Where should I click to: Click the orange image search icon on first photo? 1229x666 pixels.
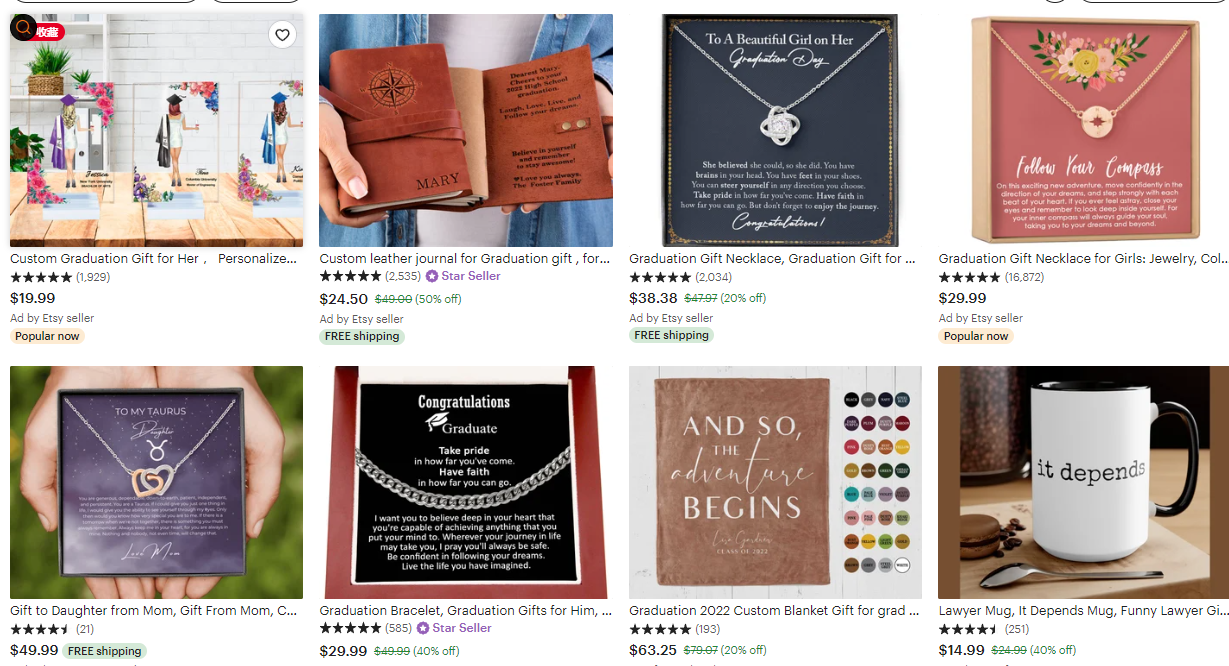tap(23, 29)
